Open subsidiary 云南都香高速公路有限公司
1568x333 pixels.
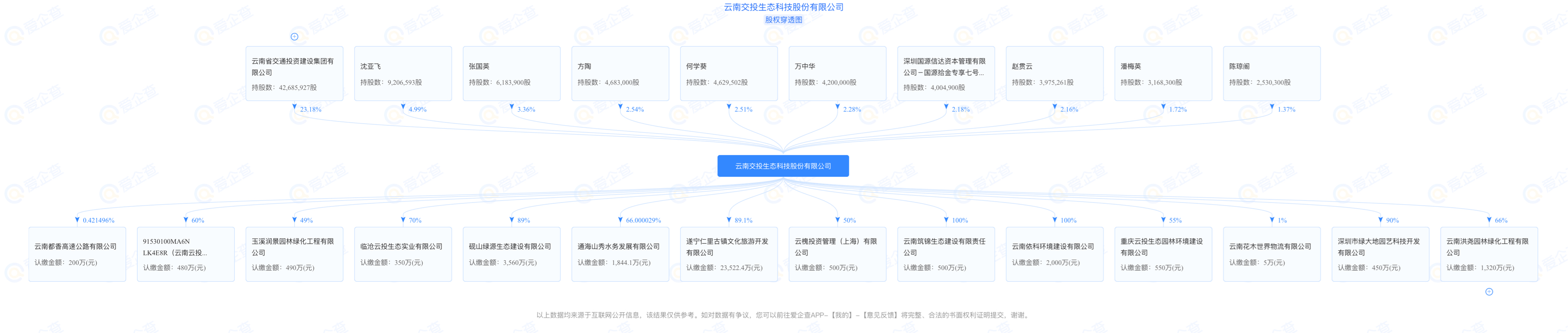click(77, 255)
